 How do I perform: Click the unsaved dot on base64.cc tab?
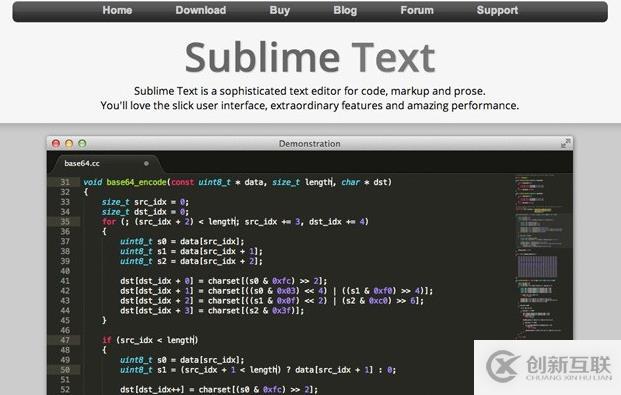point(146,163)
